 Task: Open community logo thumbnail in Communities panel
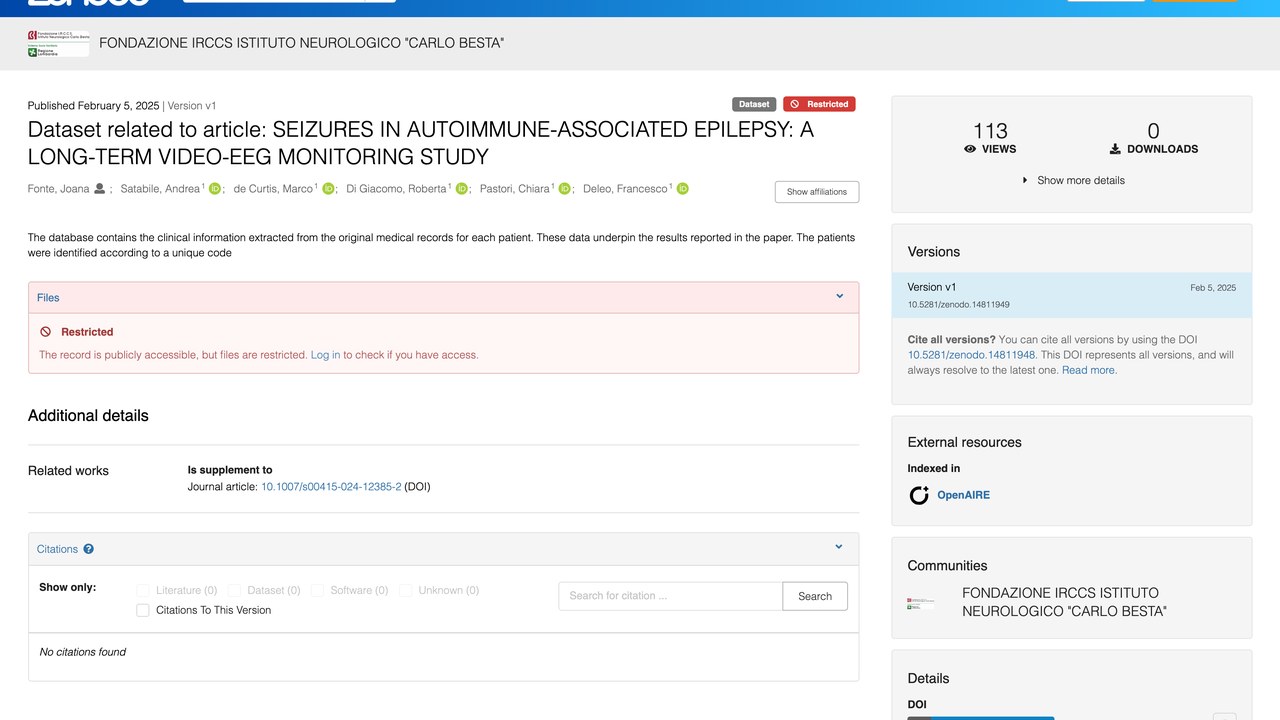[x=922, y=603]
